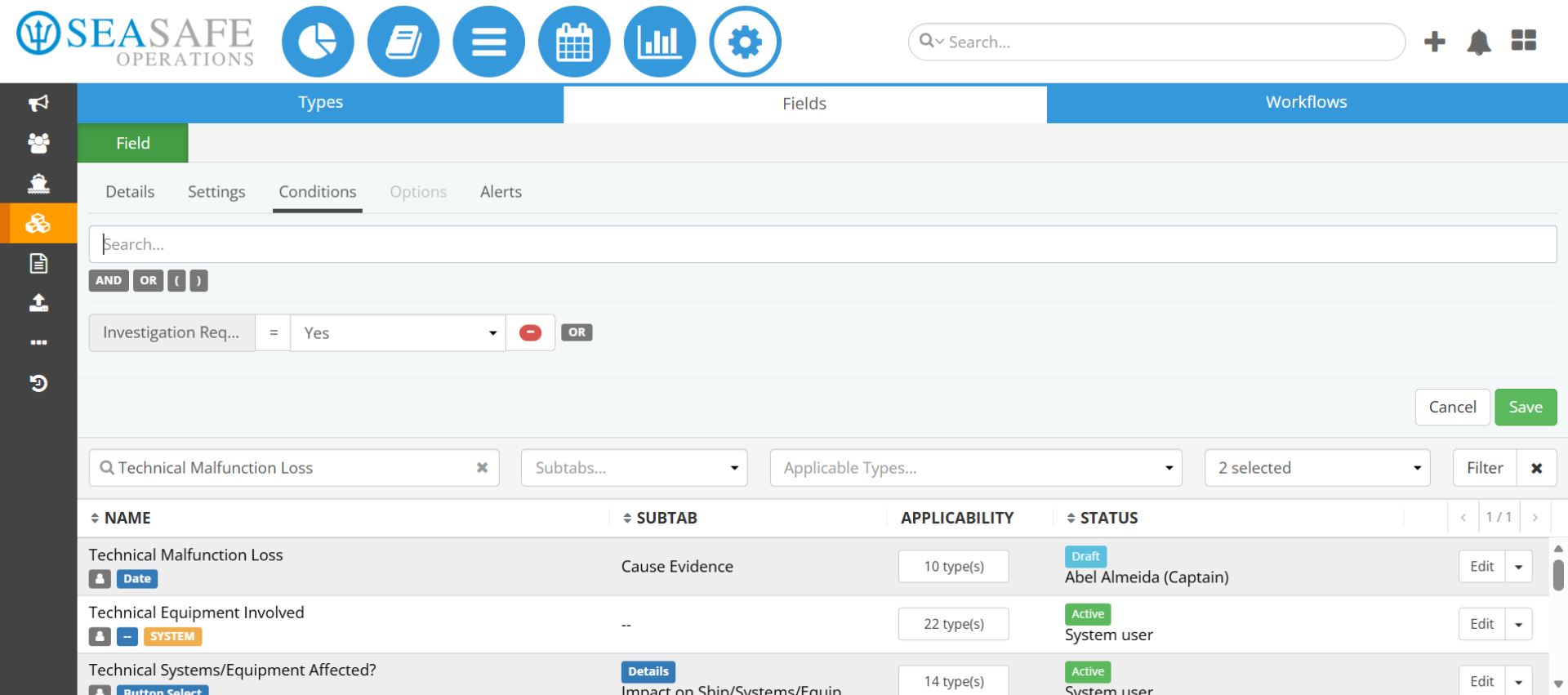Cancel the condition changes
Viewport: 1568px width, 695px height.
1452,407
